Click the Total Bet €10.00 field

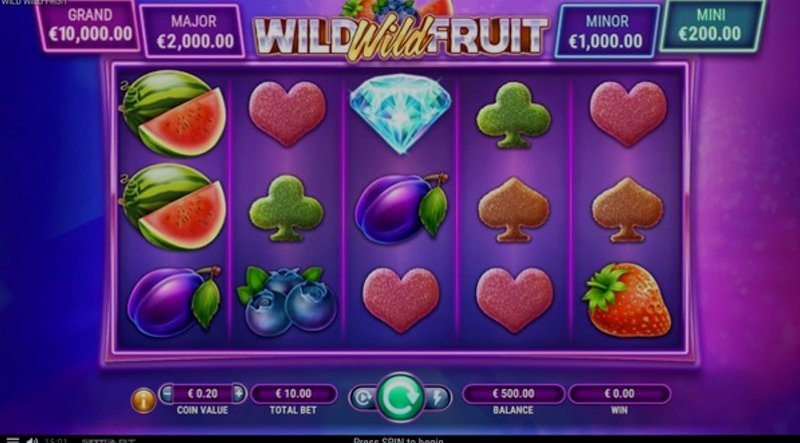tap(294, 393)
